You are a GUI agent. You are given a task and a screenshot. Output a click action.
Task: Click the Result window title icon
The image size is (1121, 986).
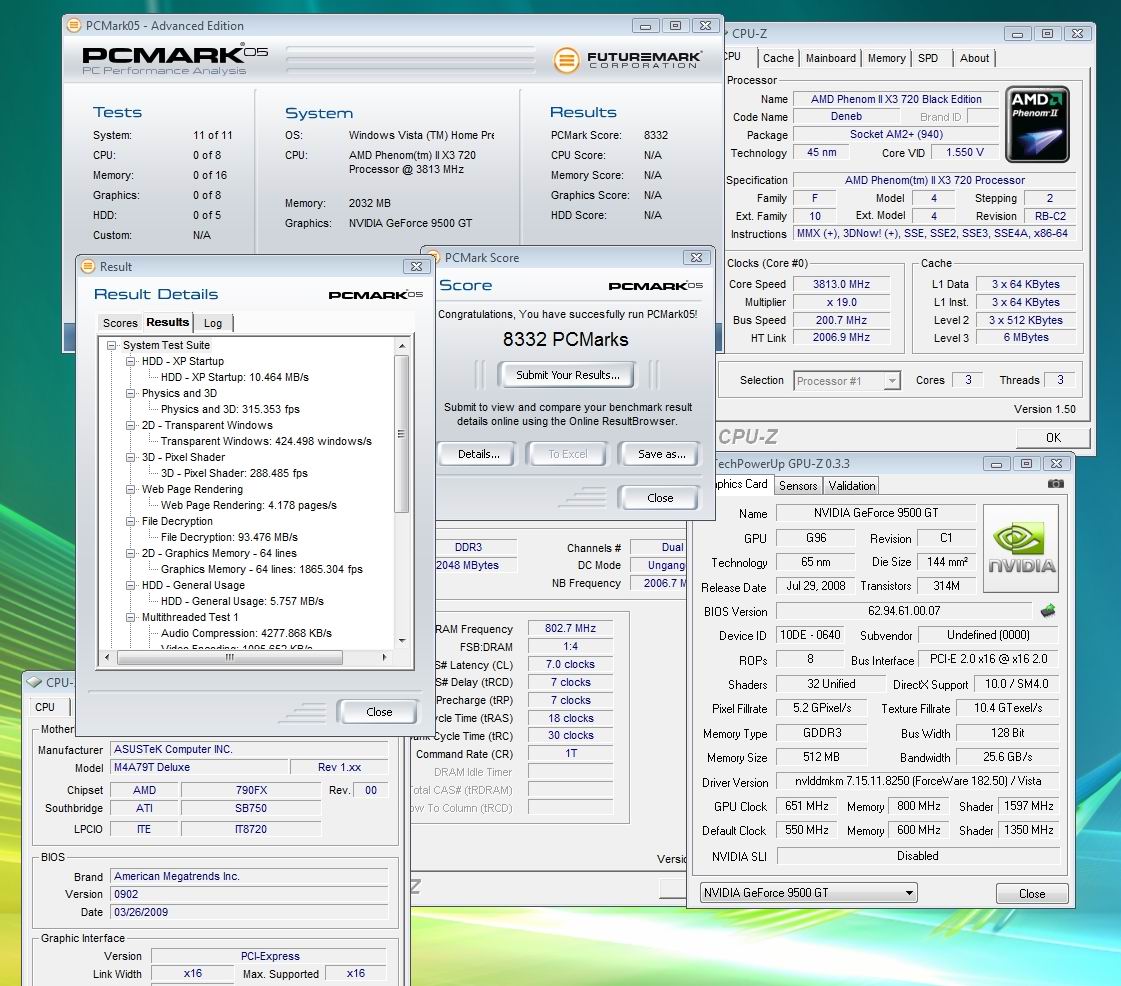(88, 266)
